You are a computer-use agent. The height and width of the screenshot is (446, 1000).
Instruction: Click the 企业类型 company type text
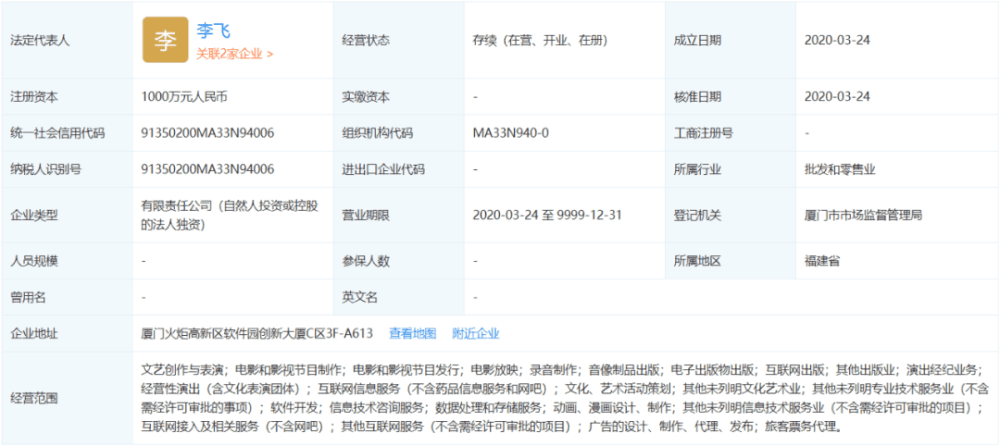(230, 215)
